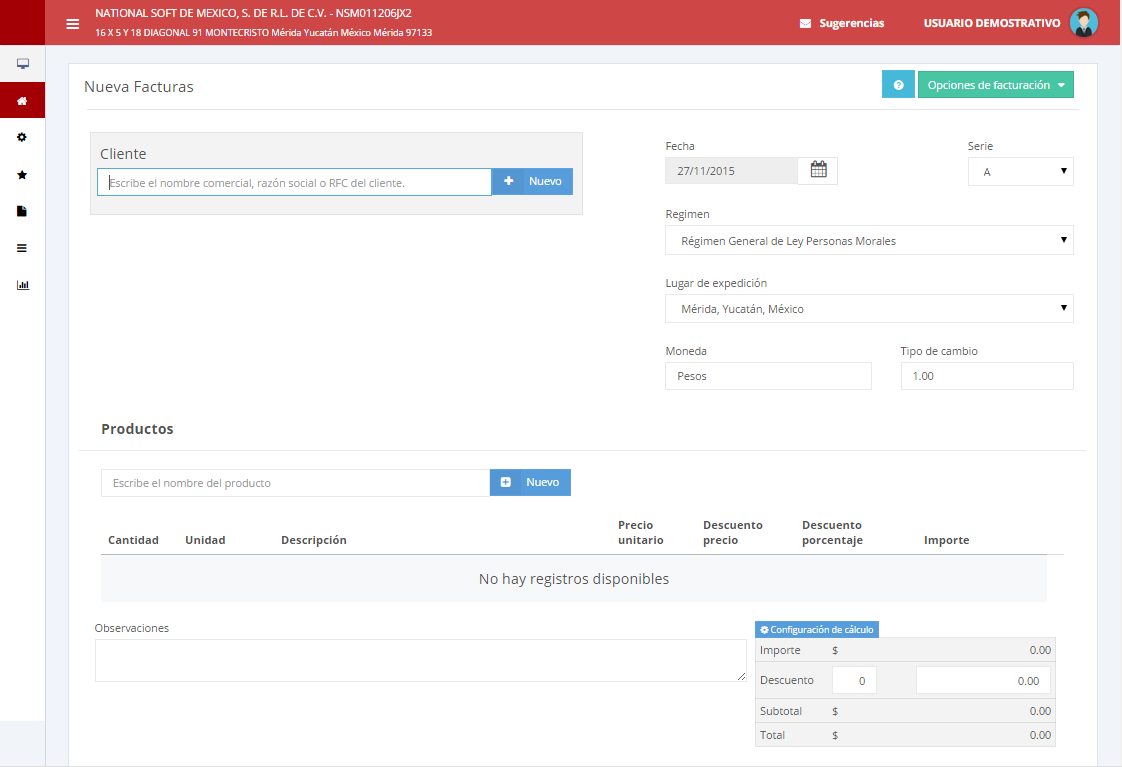Open Lugar de expedición dropdown
This screenshot has height=767, width=1122.
[869, 309]
